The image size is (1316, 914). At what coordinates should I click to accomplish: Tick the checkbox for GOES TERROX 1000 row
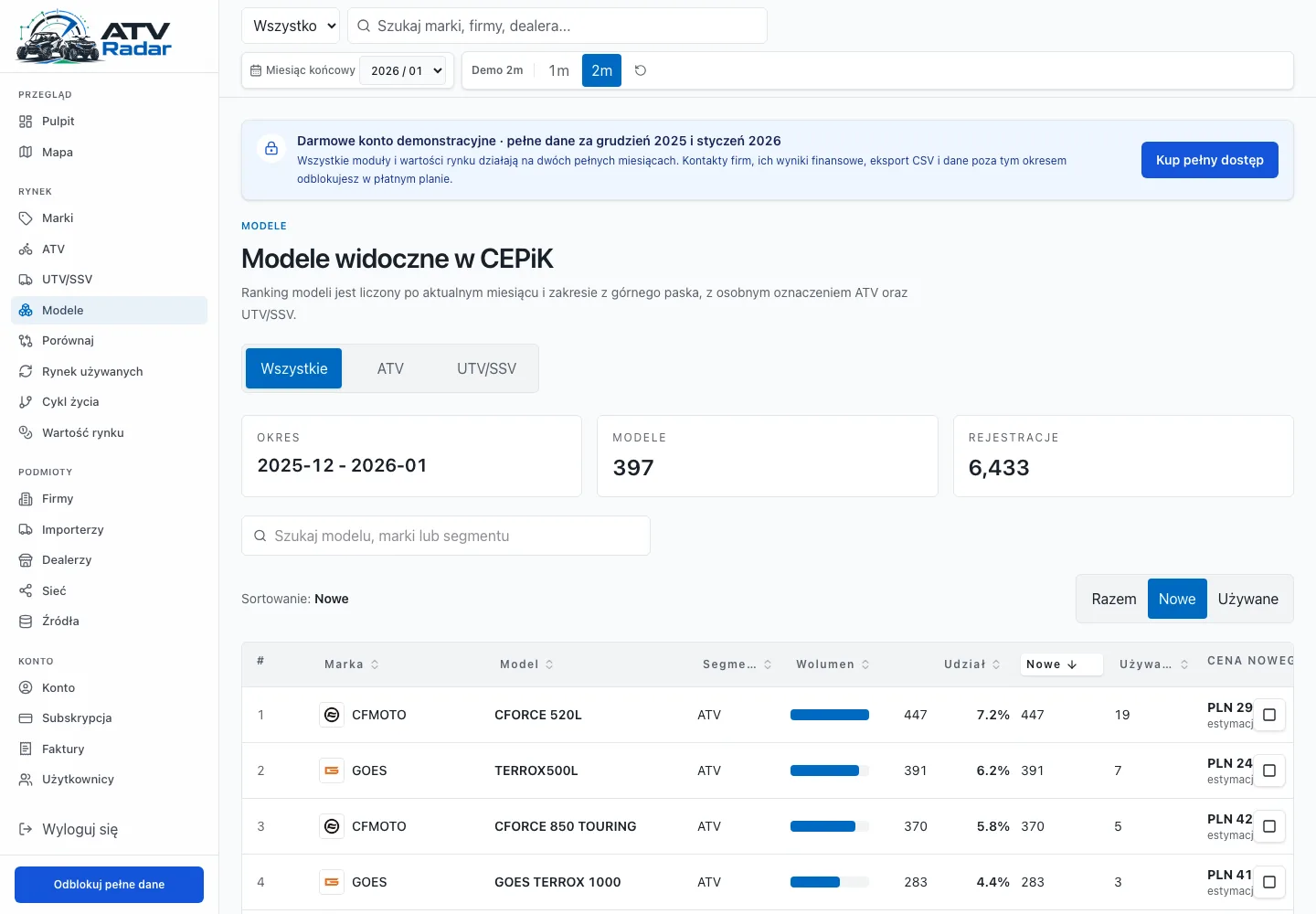[x=1269, y=882]
